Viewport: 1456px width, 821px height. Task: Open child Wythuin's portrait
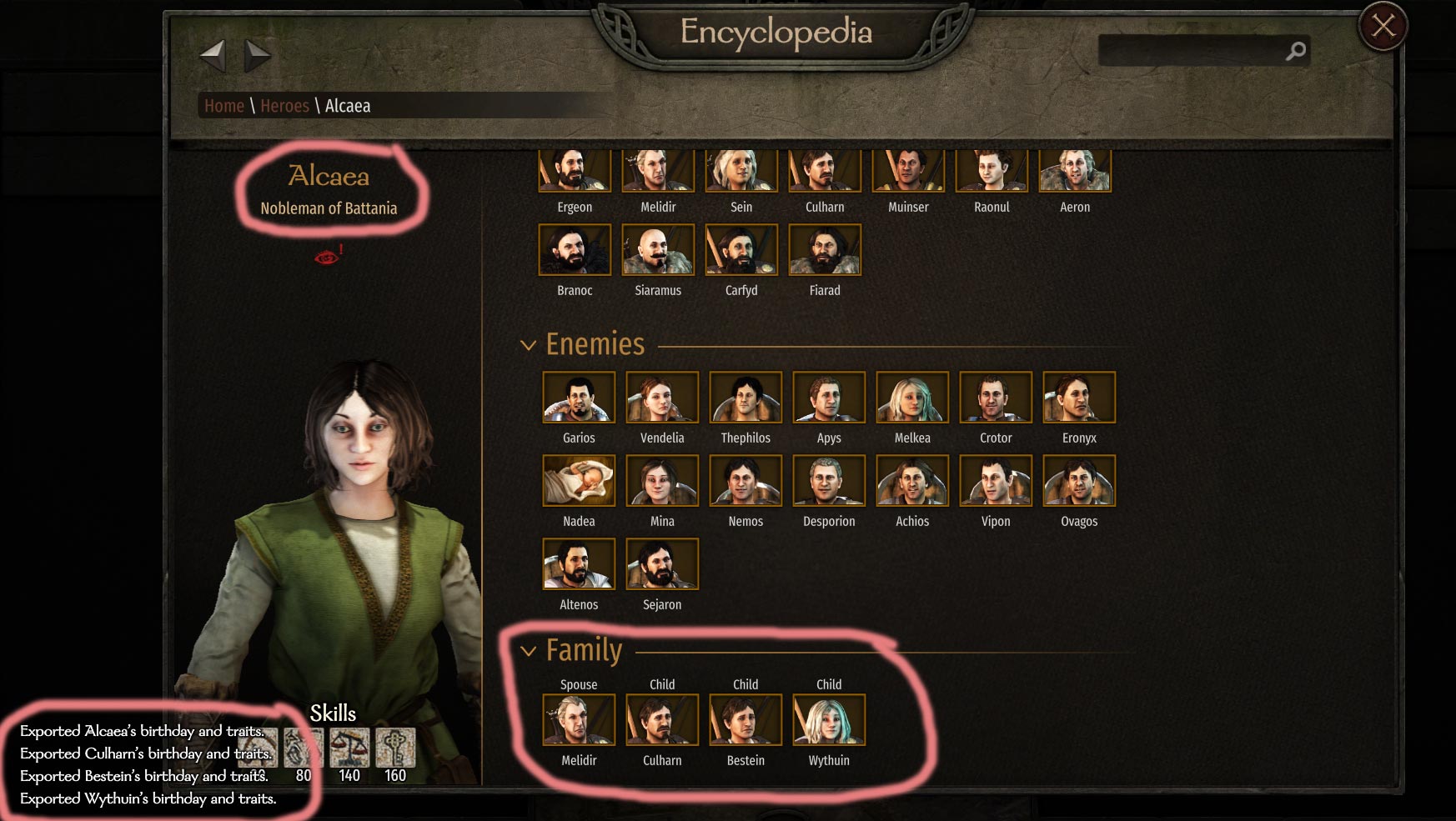click(829, 720)
